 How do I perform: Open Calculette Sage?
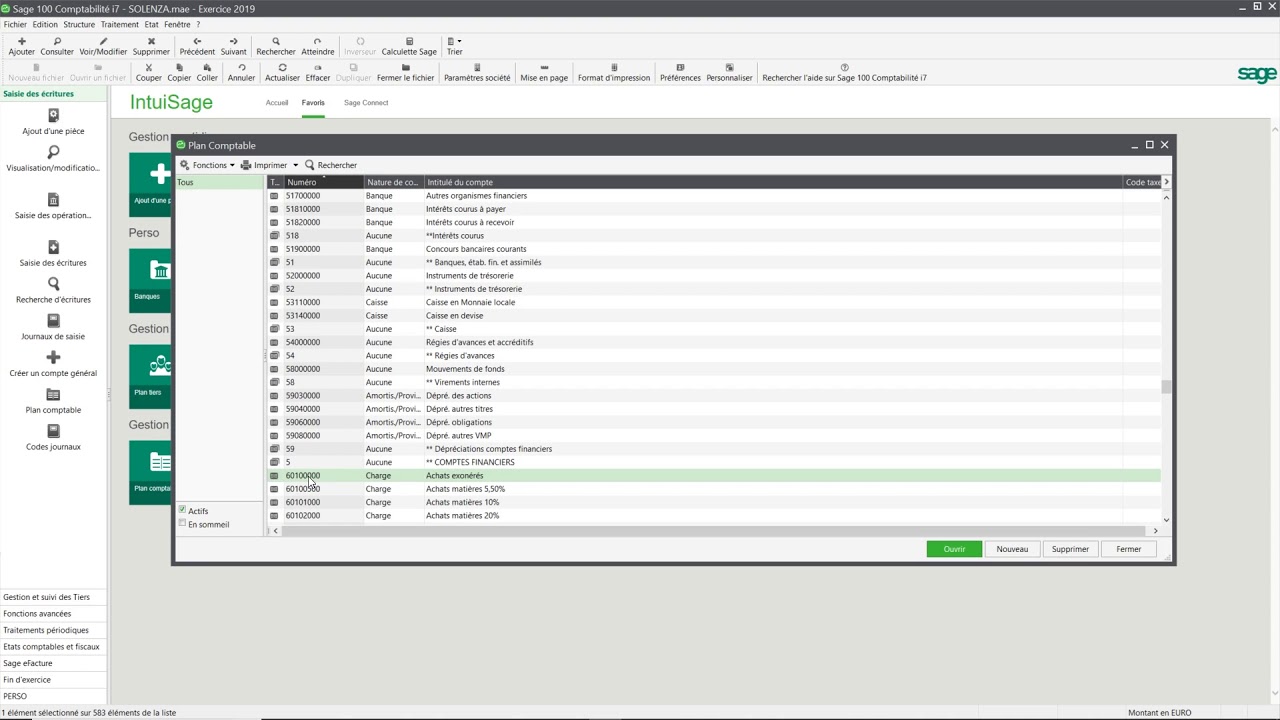coord(409,47)
